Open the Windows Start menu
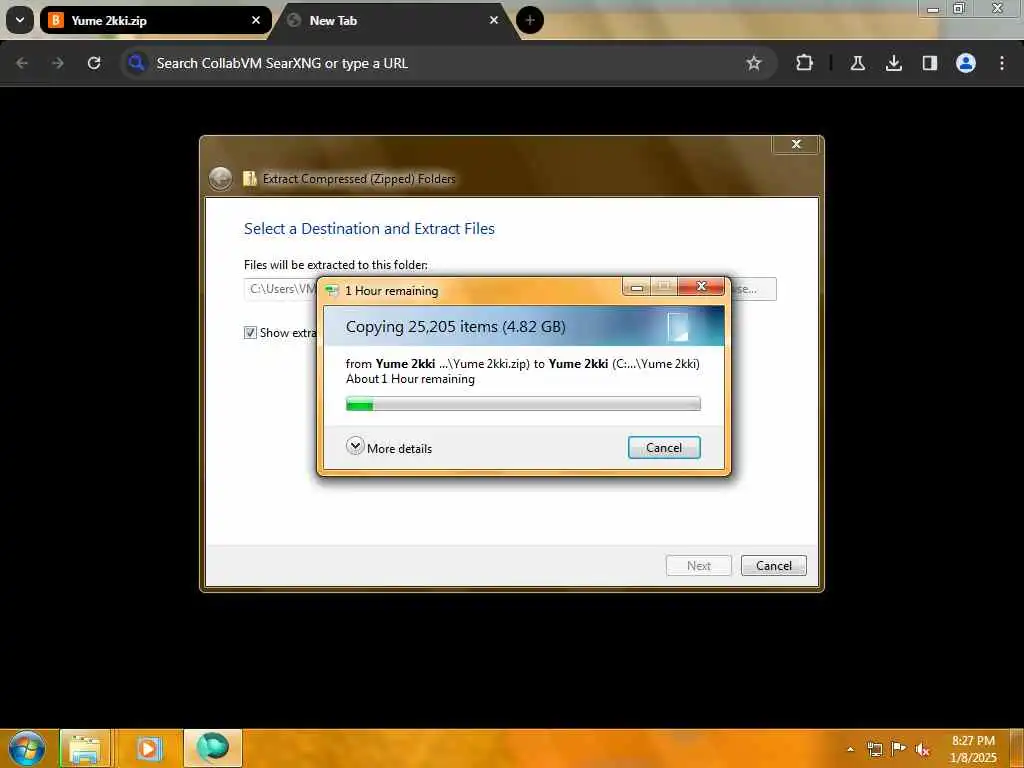Screen dimensions: 1024x768 26,748
